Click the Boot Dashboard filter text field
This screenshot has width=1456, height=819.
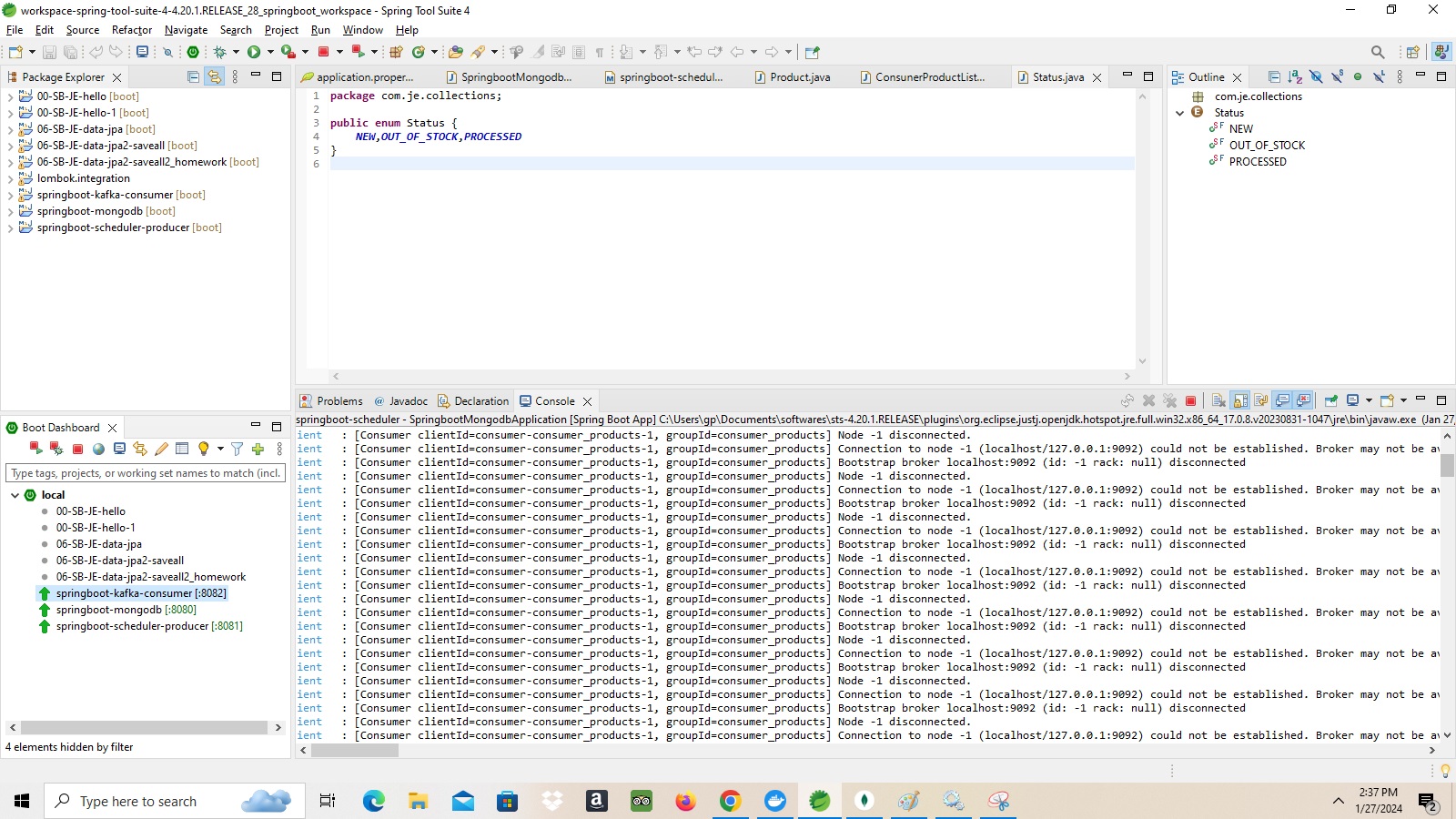point(146,472)
